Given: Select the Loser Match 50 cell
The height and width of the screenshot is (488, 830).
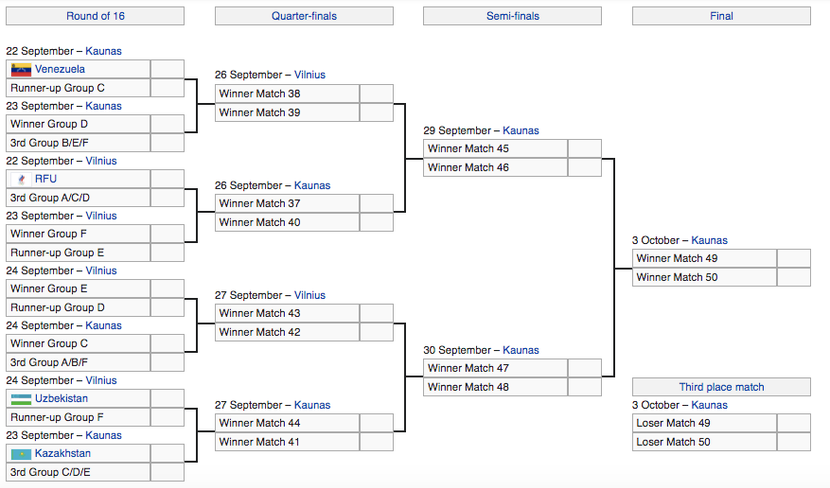Looking at the screenshot, I should 704,442.
